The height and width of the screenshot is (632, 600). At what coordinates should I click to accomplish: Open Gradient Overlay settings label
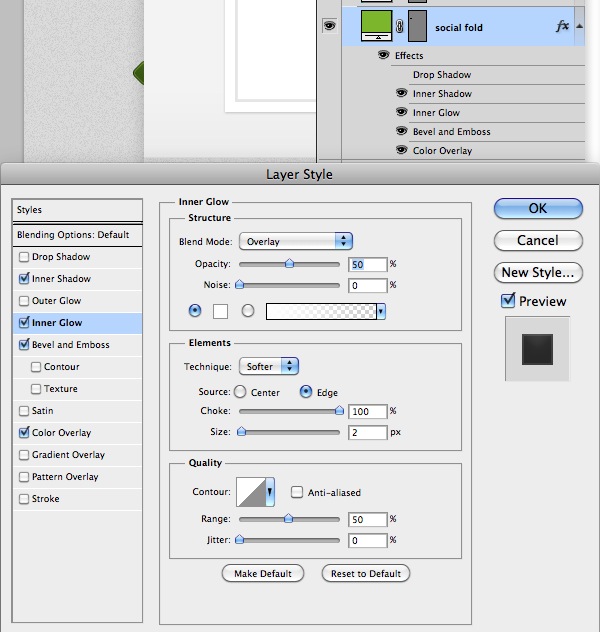(68, 455)
